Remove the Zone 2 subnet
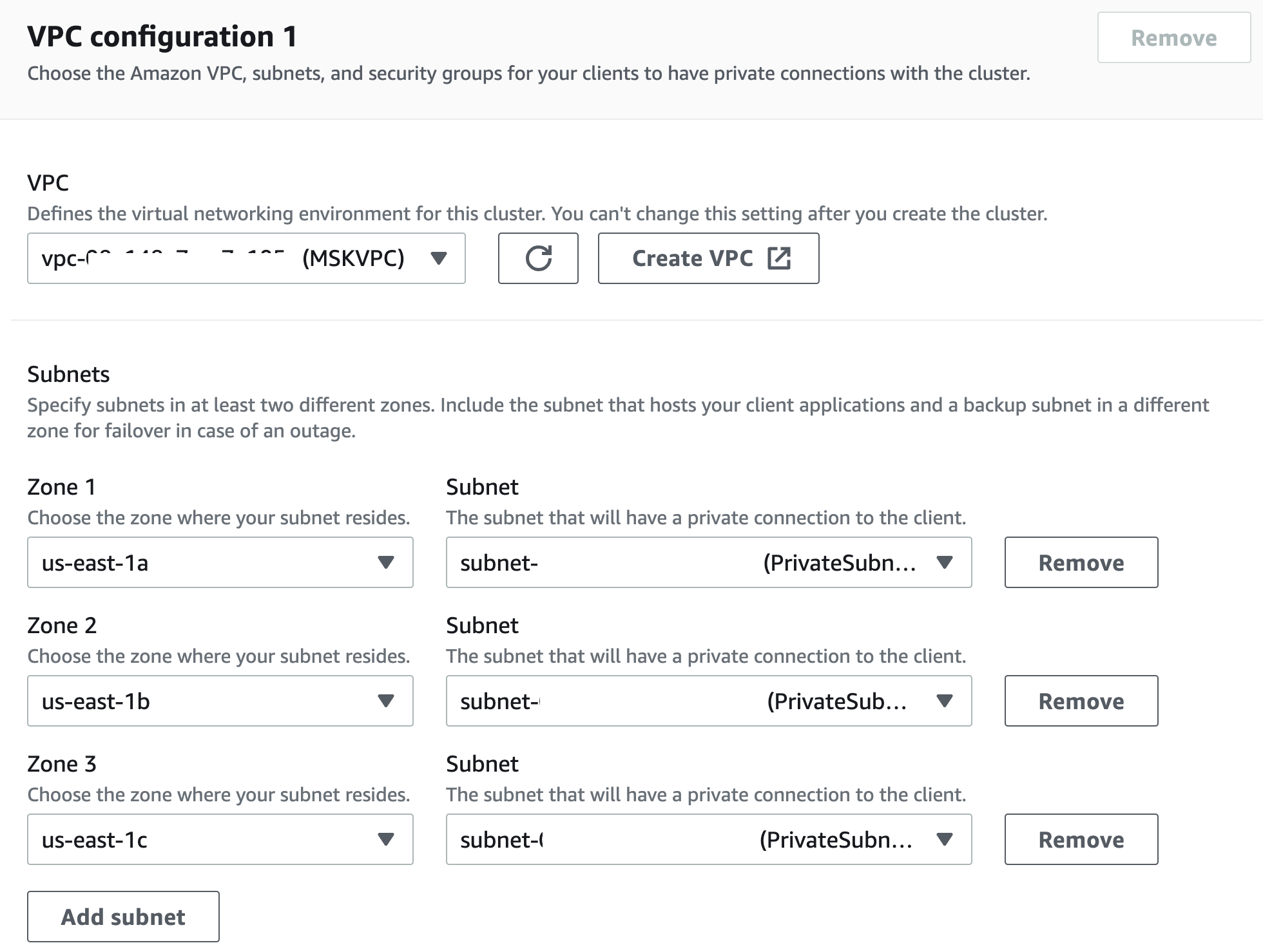This screenshot has width=1263, height=952. click(x=1081, y=701)
